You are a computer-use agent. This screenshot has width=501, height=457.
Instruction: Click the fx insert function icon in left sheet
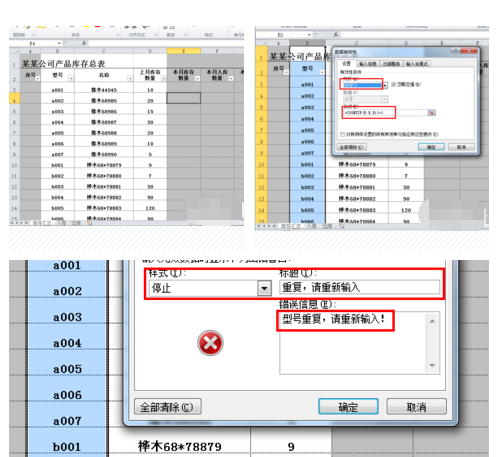tap(84, 43)
